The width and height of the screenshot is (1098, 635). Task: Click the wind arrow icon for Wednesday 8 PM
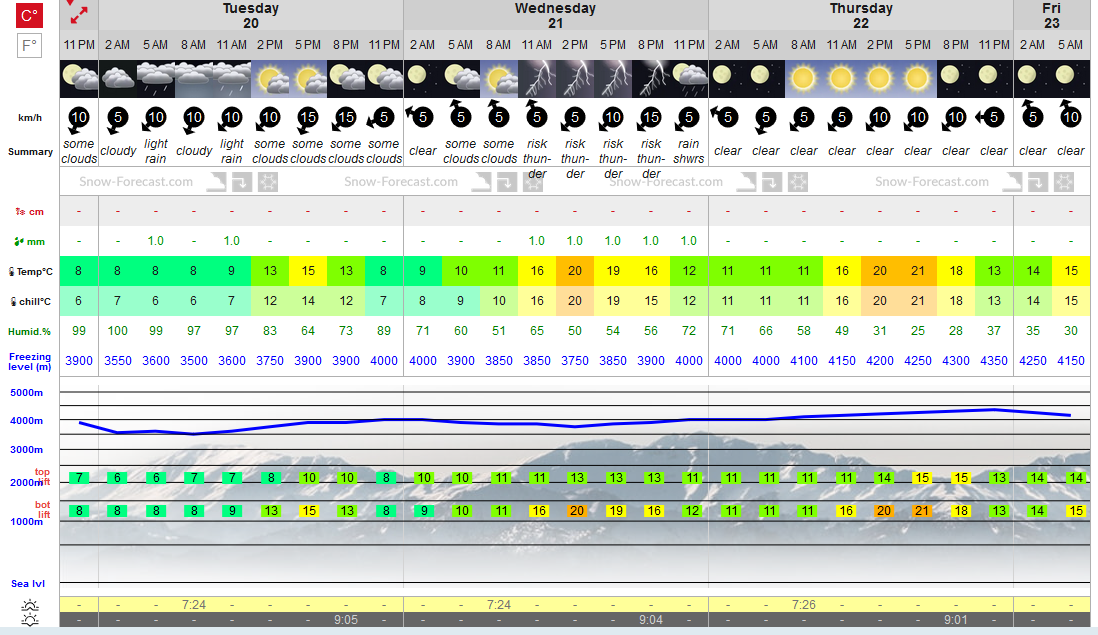click(650, 118)
